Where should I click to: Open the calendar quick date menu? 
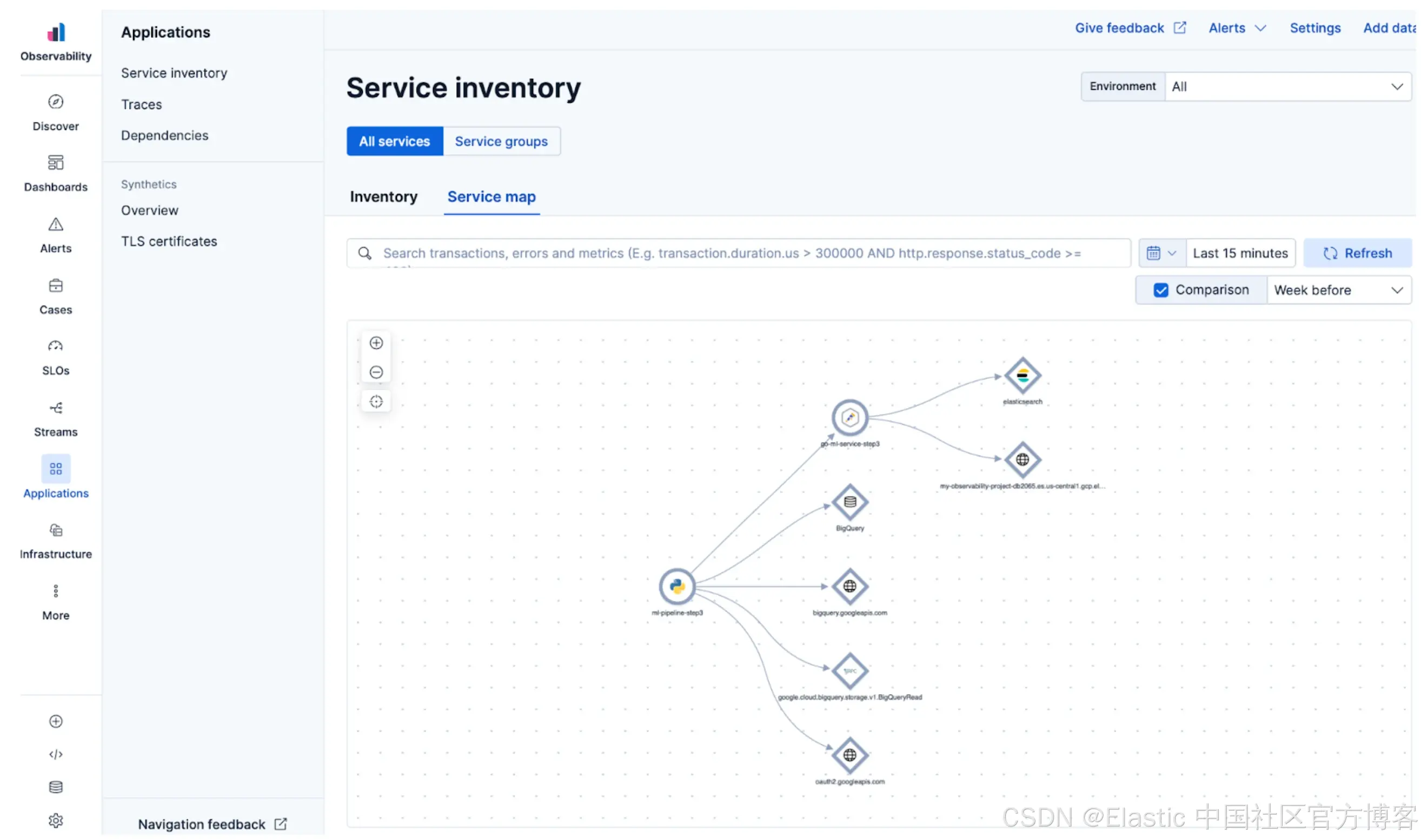(x=1163, y=254)
